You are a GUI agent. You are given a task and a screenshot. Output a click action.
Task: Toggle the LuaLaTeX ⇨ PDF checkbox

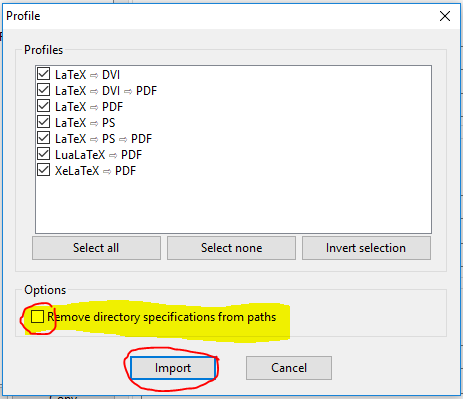(44, 154)
